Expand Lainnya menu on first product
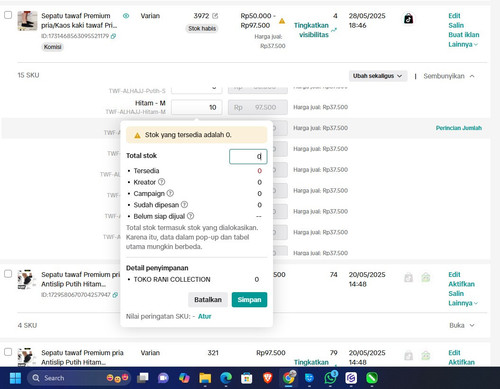The height and width of the screenshot is (389, 500). [x=463, y=44]
